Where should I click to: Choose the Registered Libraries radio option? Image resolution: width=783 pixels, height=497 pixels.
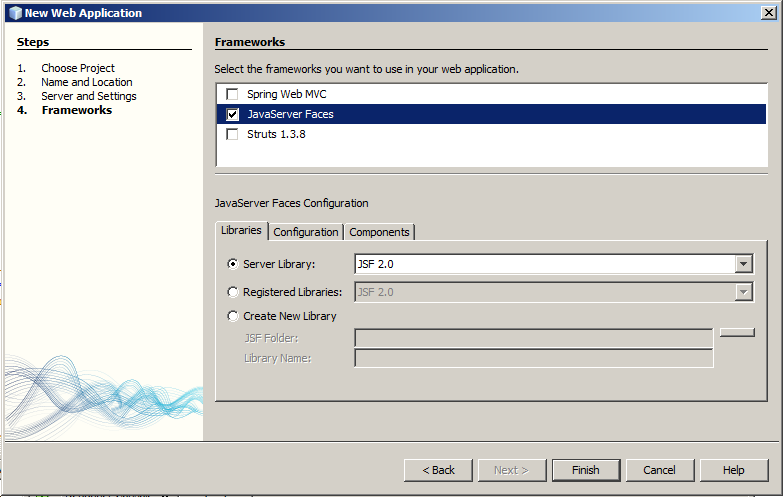pos(234,292)
